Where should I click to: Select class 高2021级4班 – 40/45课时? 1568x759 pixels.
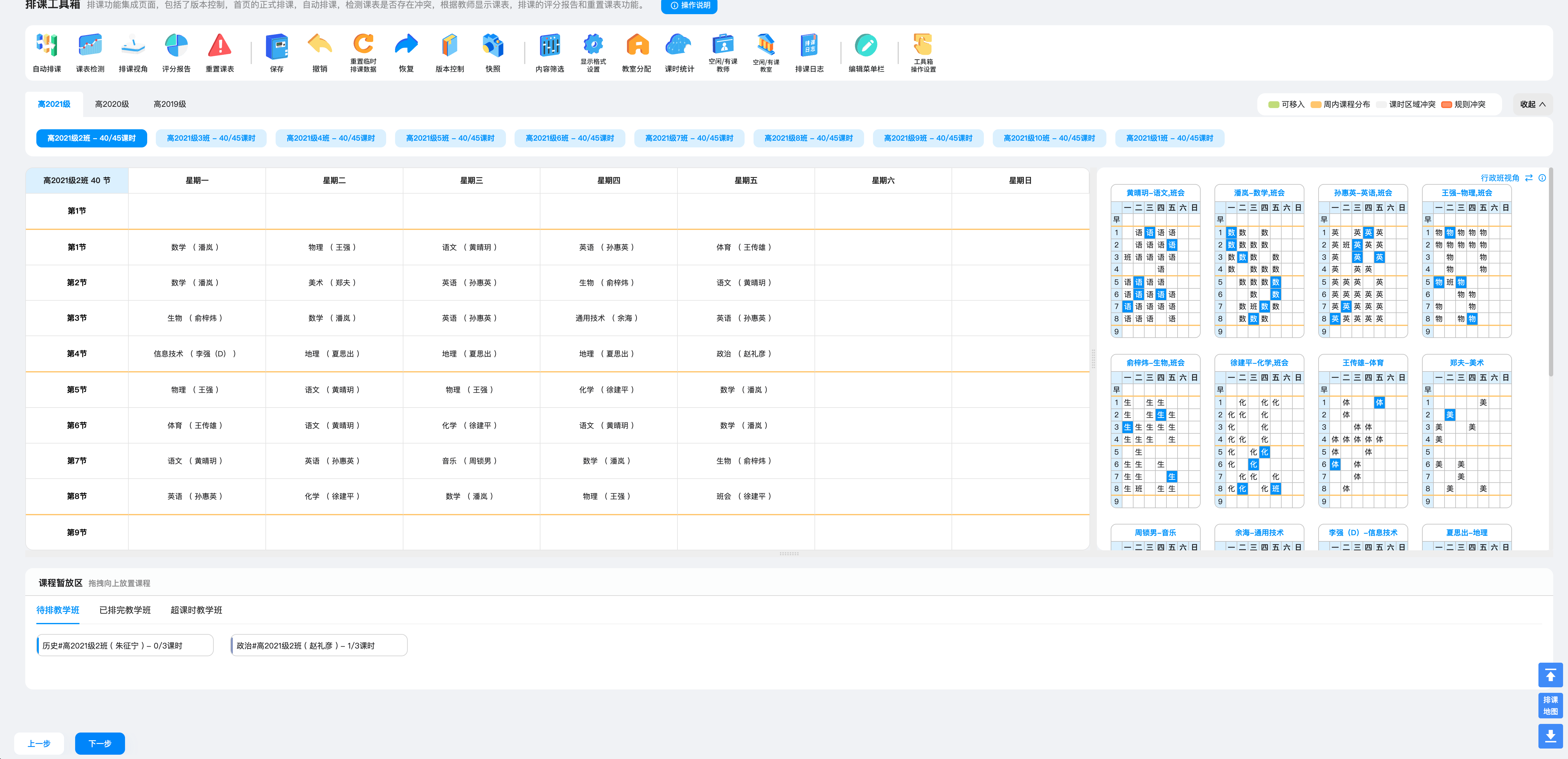point(330,138)
